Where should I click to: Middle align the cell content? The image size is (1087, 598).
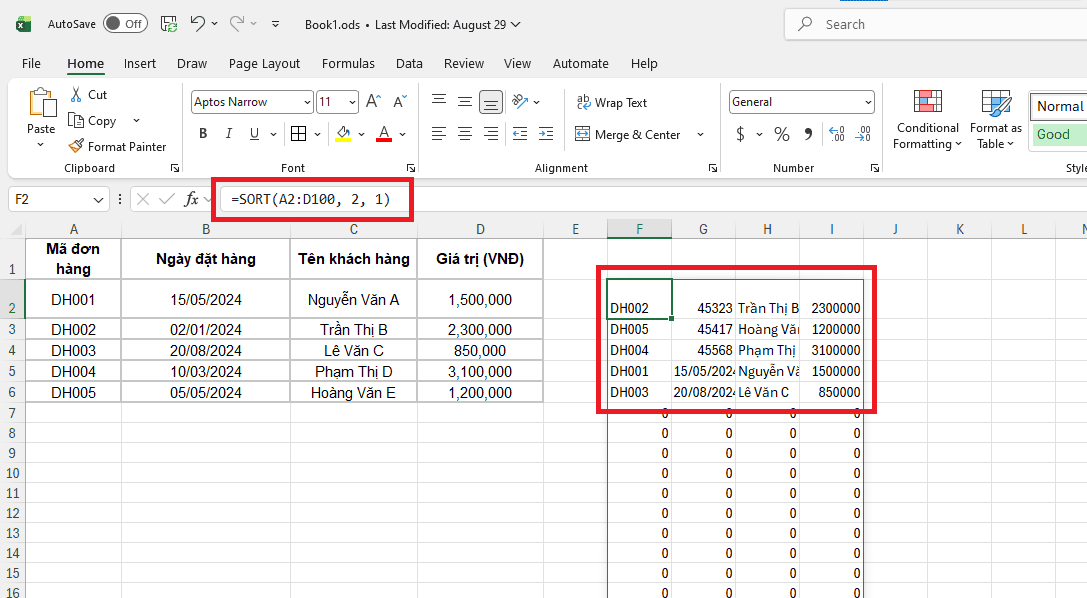coord(465,102)
